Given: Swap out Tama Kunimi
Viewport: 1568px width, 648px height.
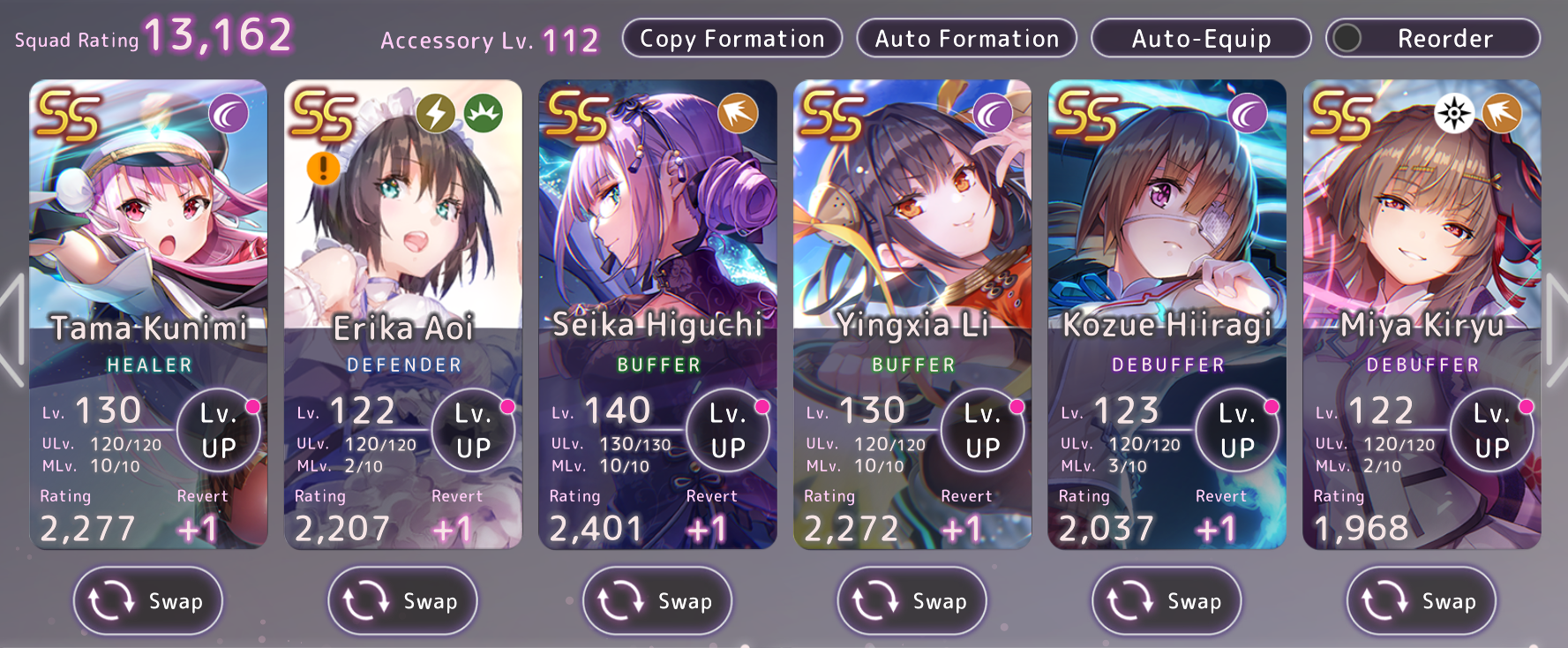Looking at the screenshot, I should tap(148, 601).
